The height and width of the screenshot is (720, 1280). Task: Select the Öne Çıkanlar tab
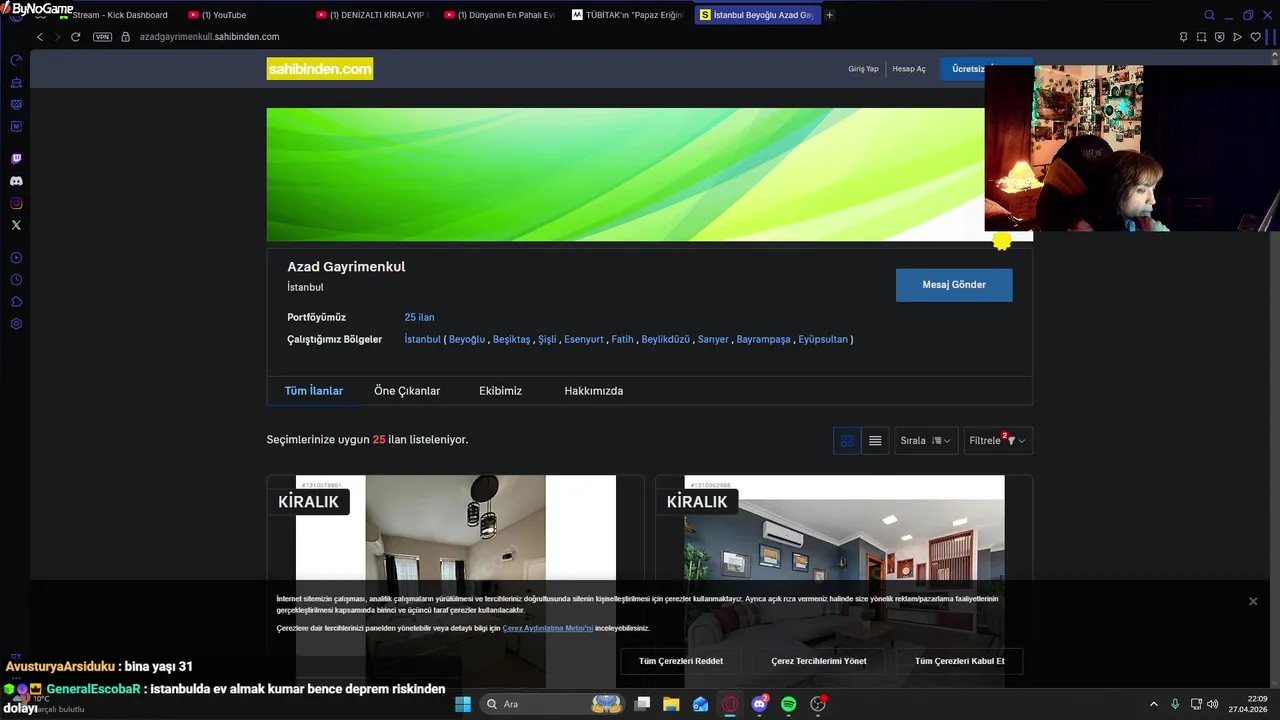[407, 391]
